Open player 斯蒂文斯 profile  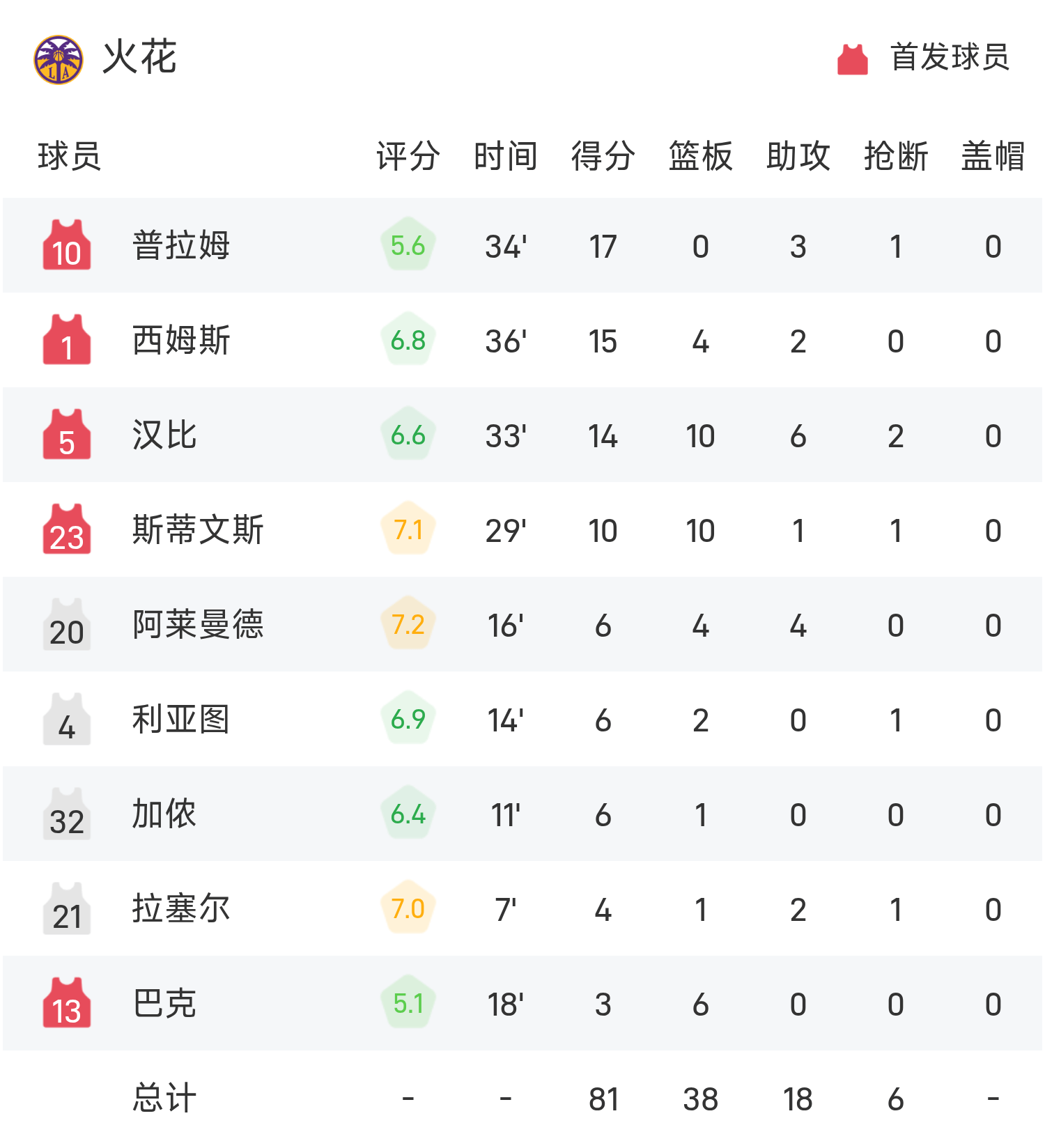click(198, 529)
